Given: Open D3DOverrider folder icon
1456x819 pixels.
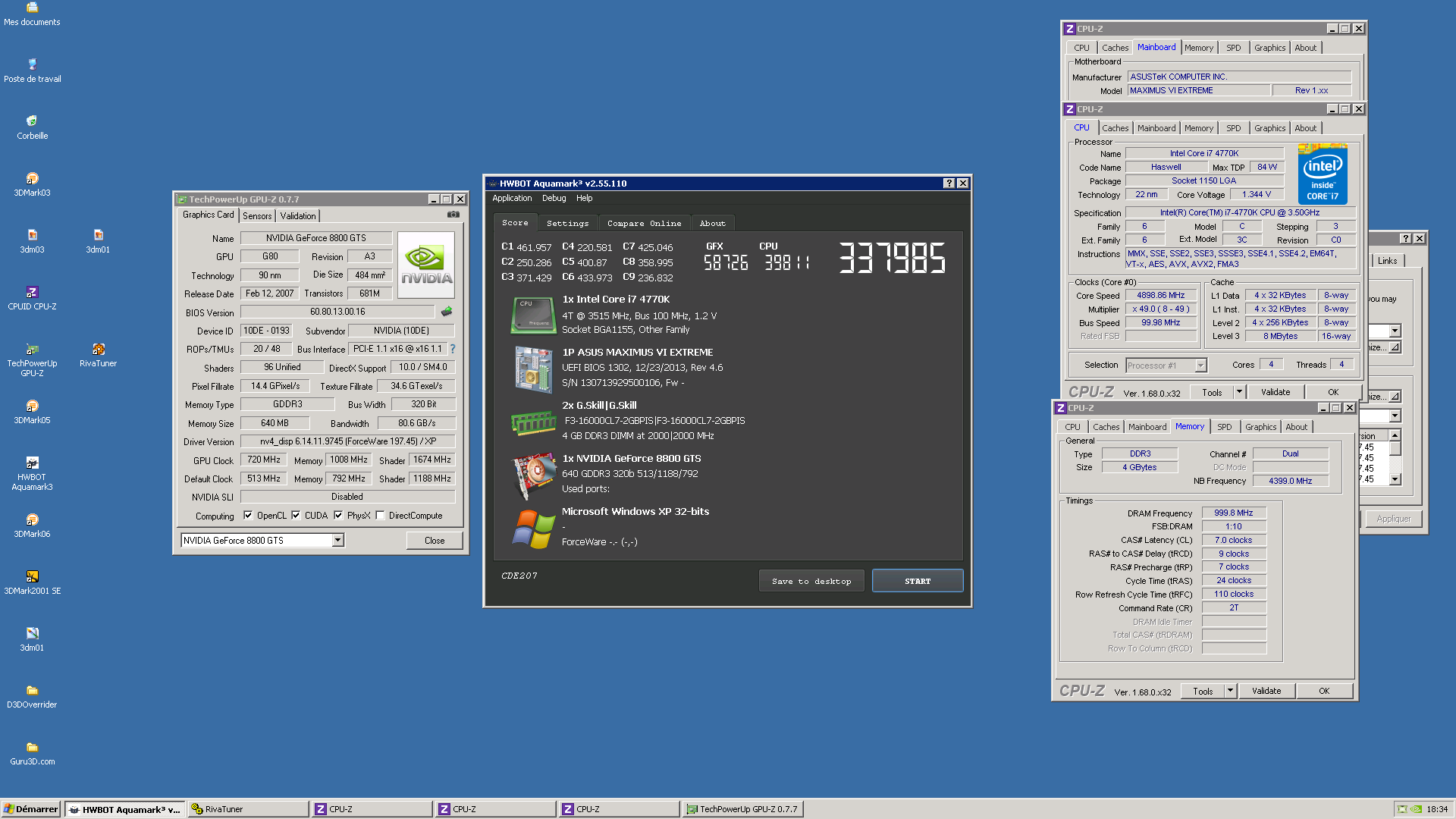Looking at the screenshot, I should [32, 696].
